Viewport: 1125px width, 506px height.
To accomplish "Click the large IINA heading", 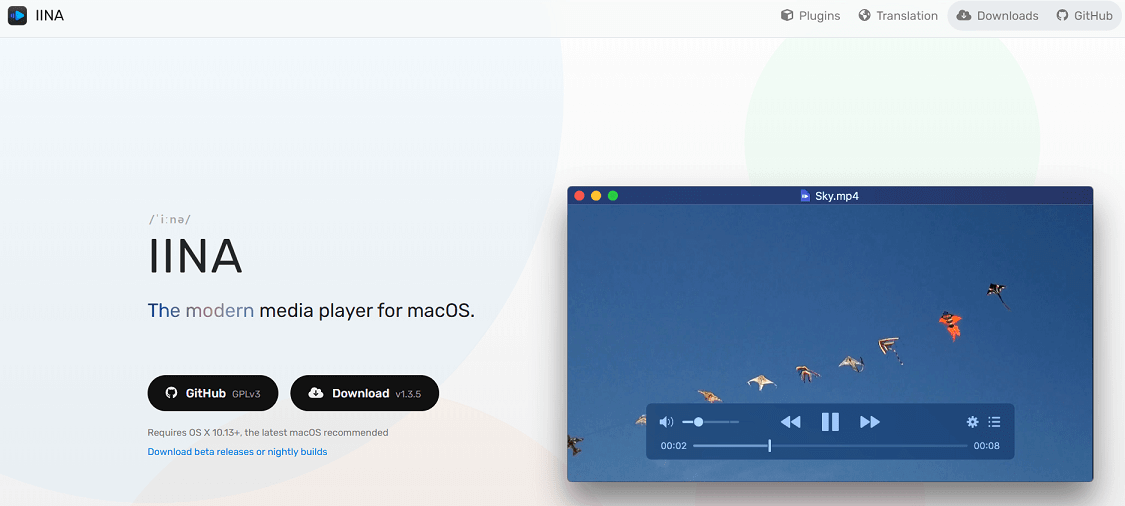I will pyautogui.click(x=195, y=256).
